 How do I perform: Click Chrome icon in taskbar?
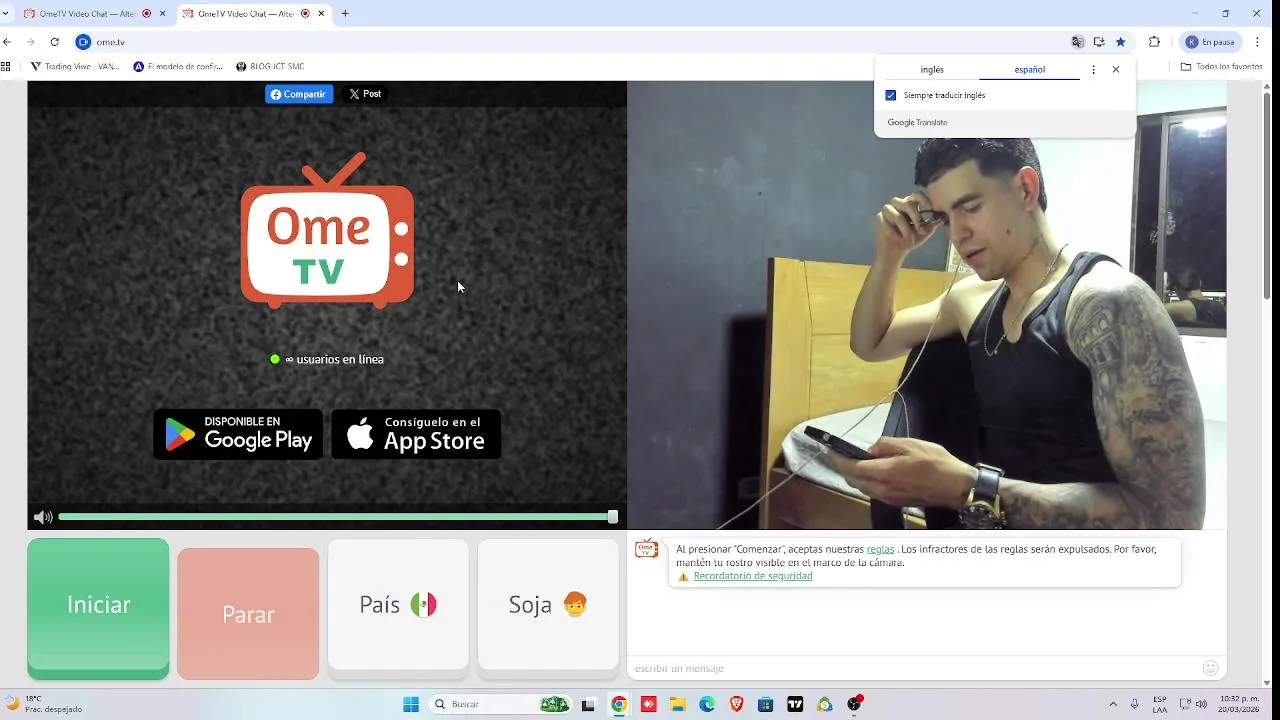coord(619,704)
